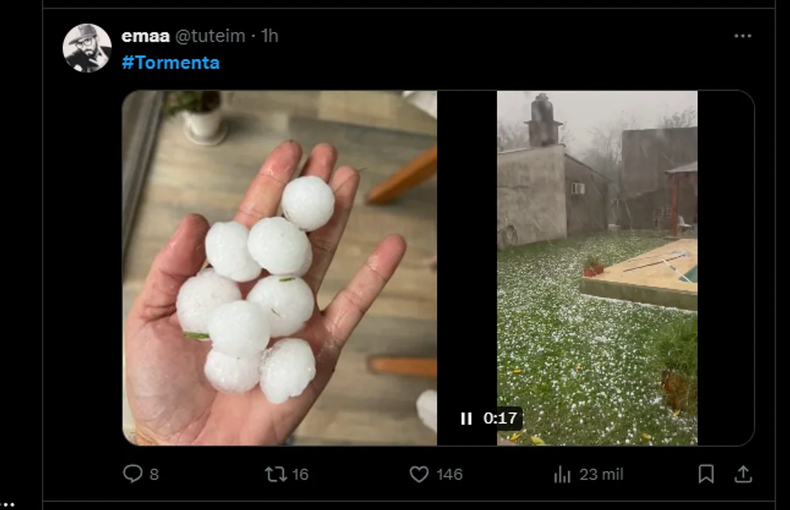Open the view analytics bar-chart icon
Viewport: 790px width, 510px height.
pos(562,474)
